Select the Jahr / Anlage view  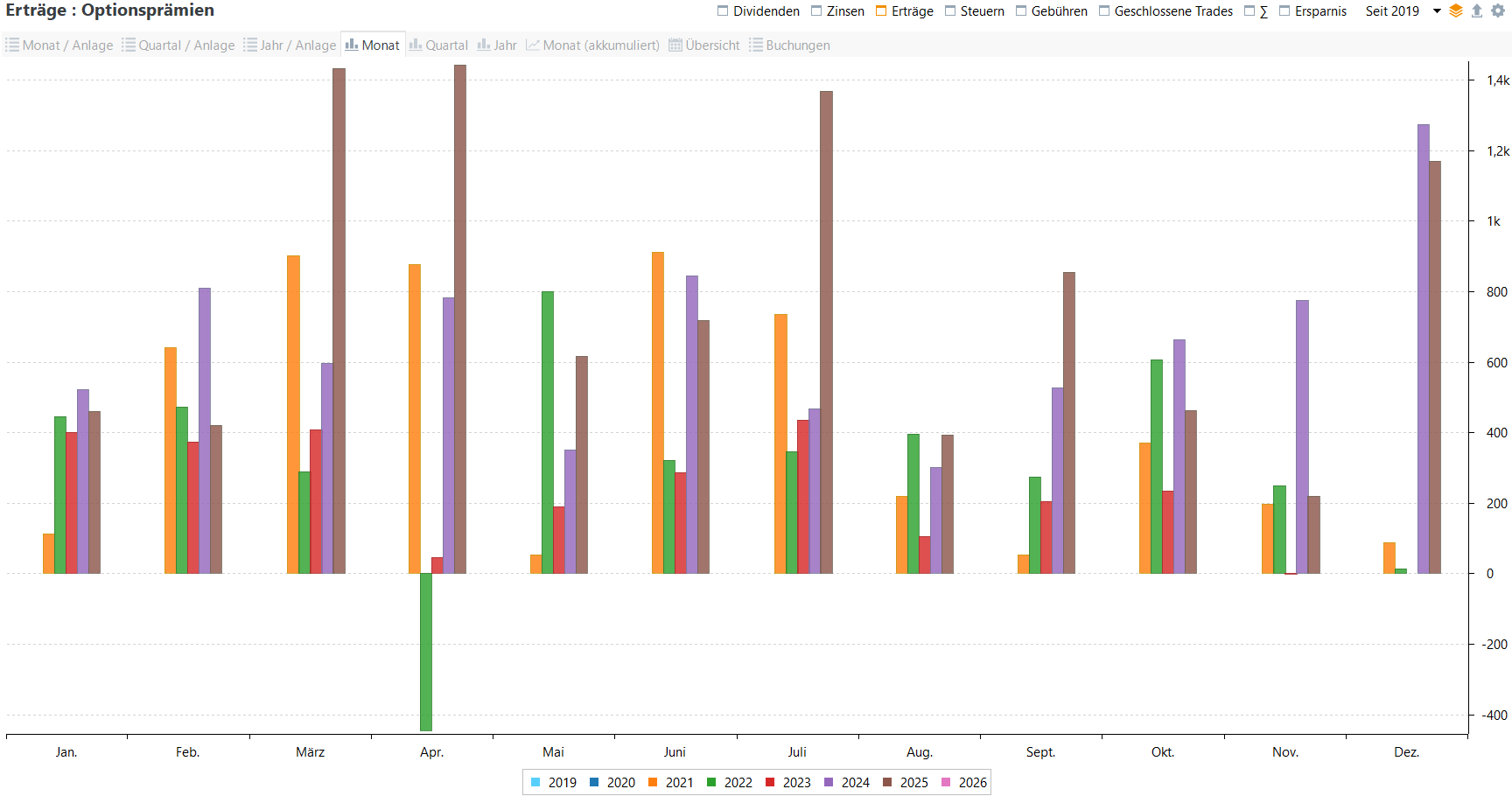tap(290, 45)
